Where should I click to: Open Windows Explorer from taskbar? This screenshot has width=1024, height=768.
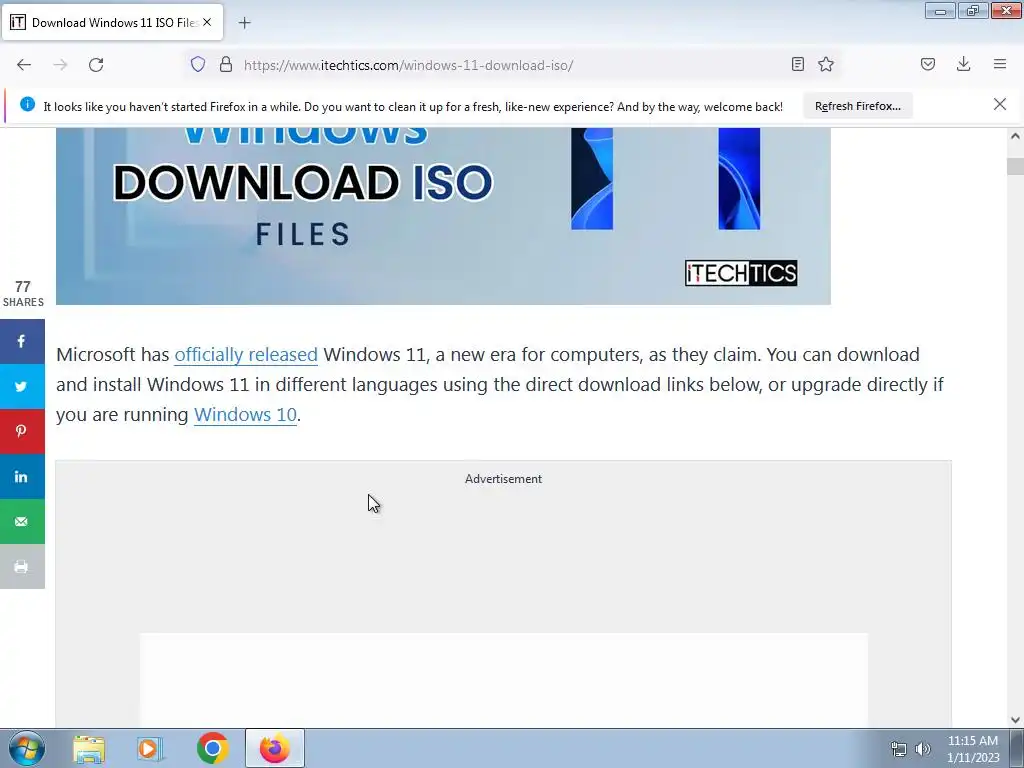click(89, 749)
